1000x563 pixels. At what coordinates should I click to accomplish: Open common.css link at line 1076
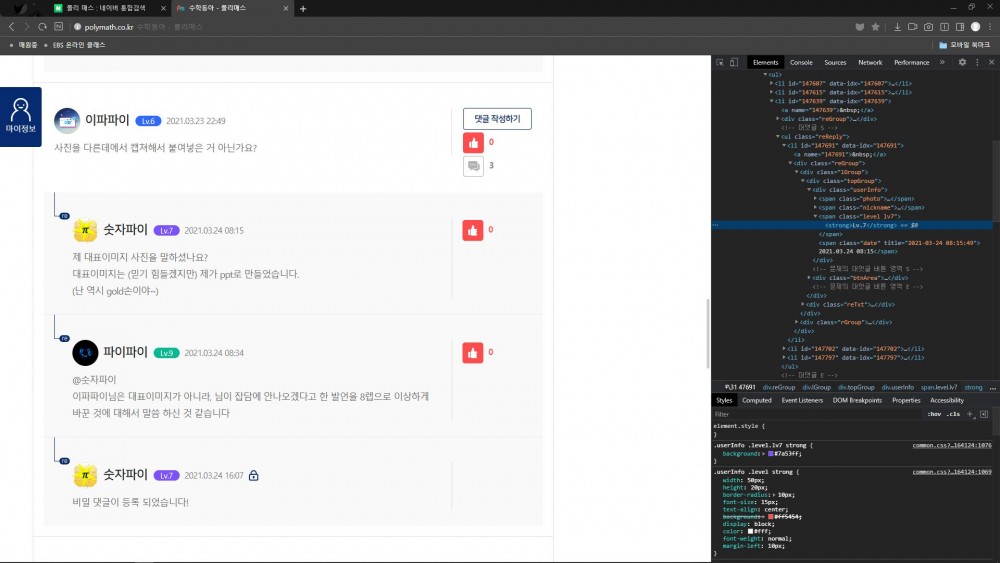952,445
